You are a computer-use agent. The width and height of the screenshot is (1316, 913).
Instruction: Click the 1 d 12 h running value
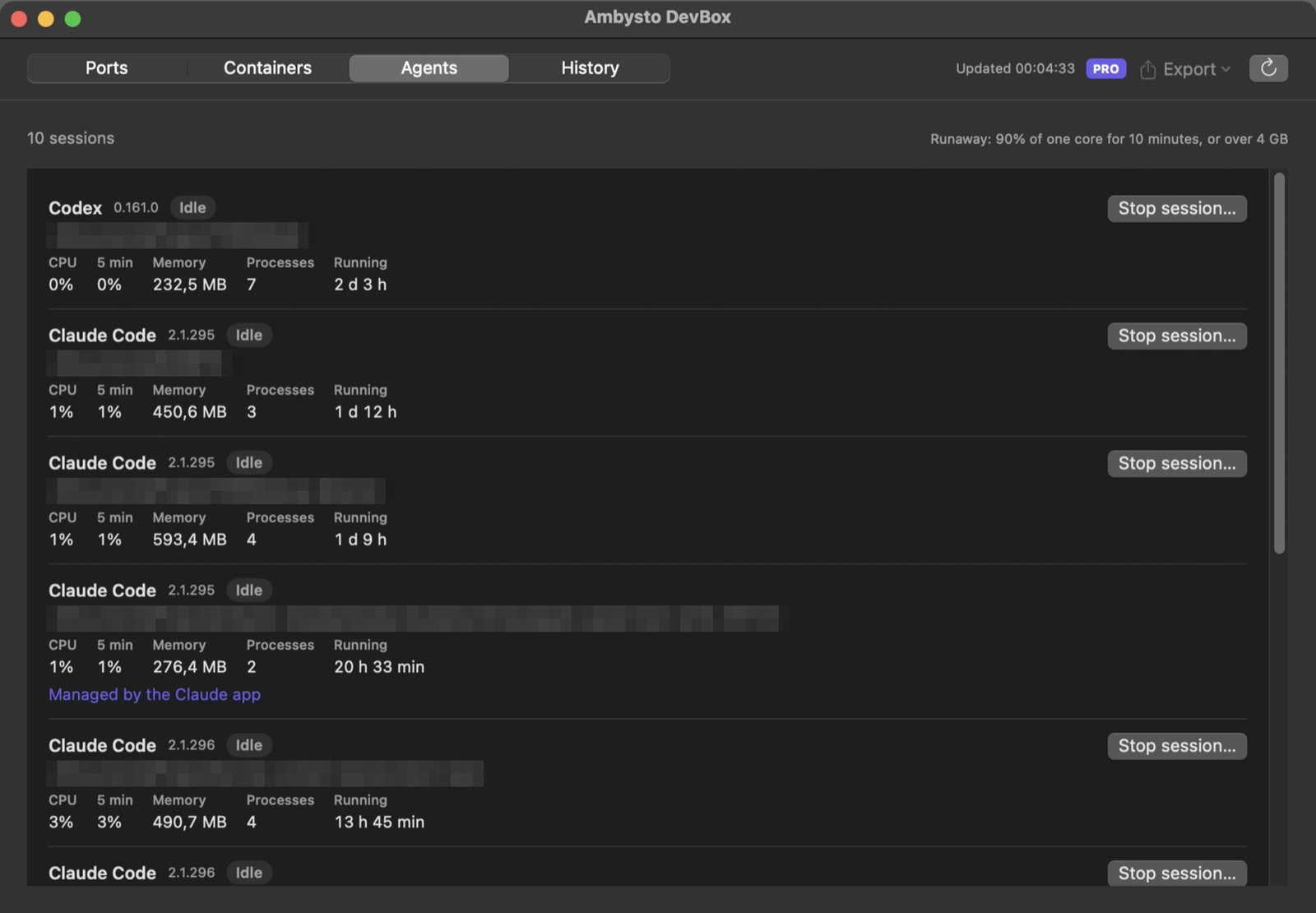(x=365, y=412)
